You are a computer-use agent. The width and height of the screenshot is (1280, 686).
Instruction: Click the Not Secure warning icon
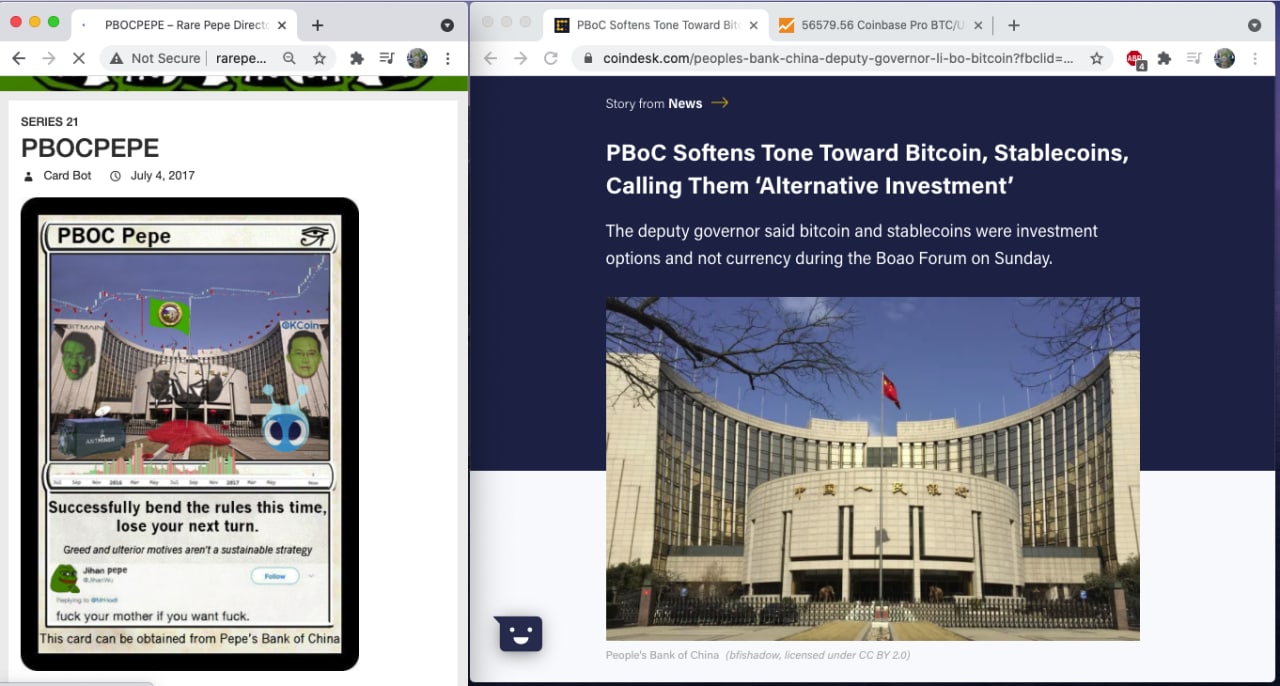[x=117, y=58]
